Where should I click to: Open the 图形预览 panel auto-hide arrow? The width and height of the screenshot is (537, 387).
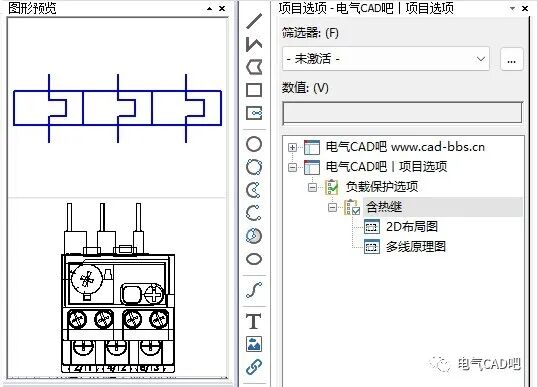click(x=210, y=9)
